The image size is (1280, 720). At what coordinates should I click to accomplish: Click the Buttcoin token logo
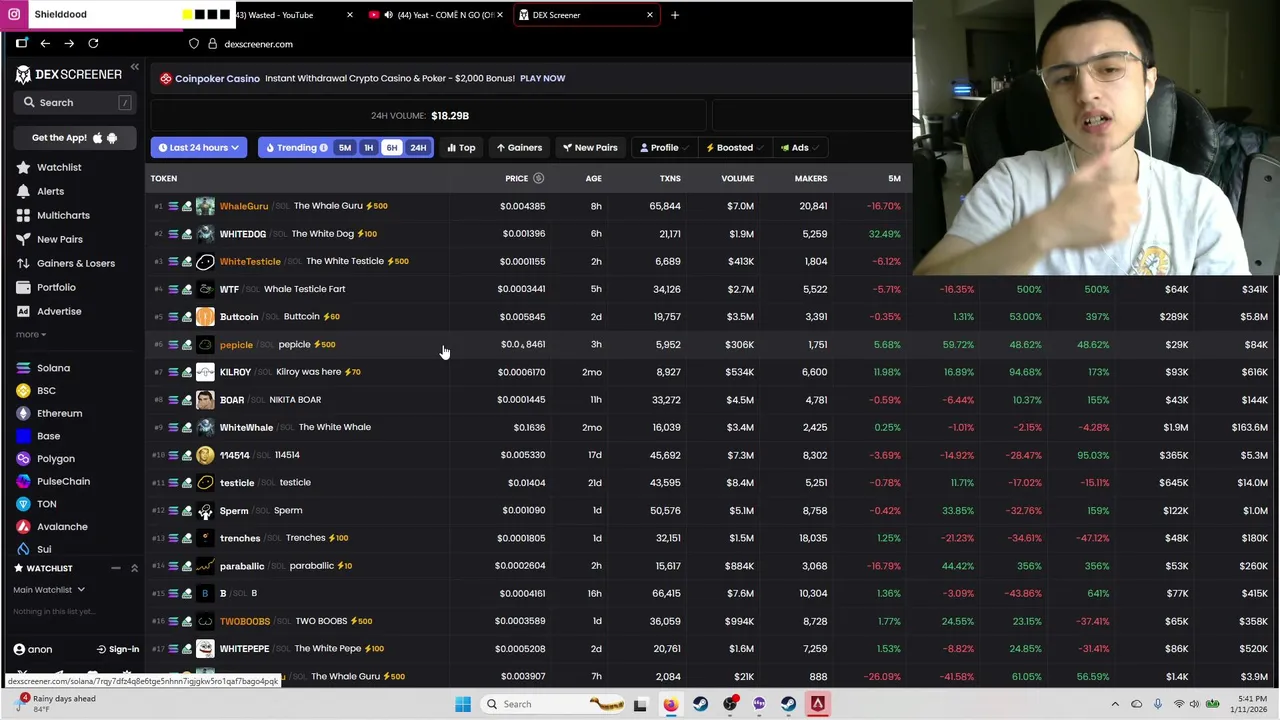(205, 316)
